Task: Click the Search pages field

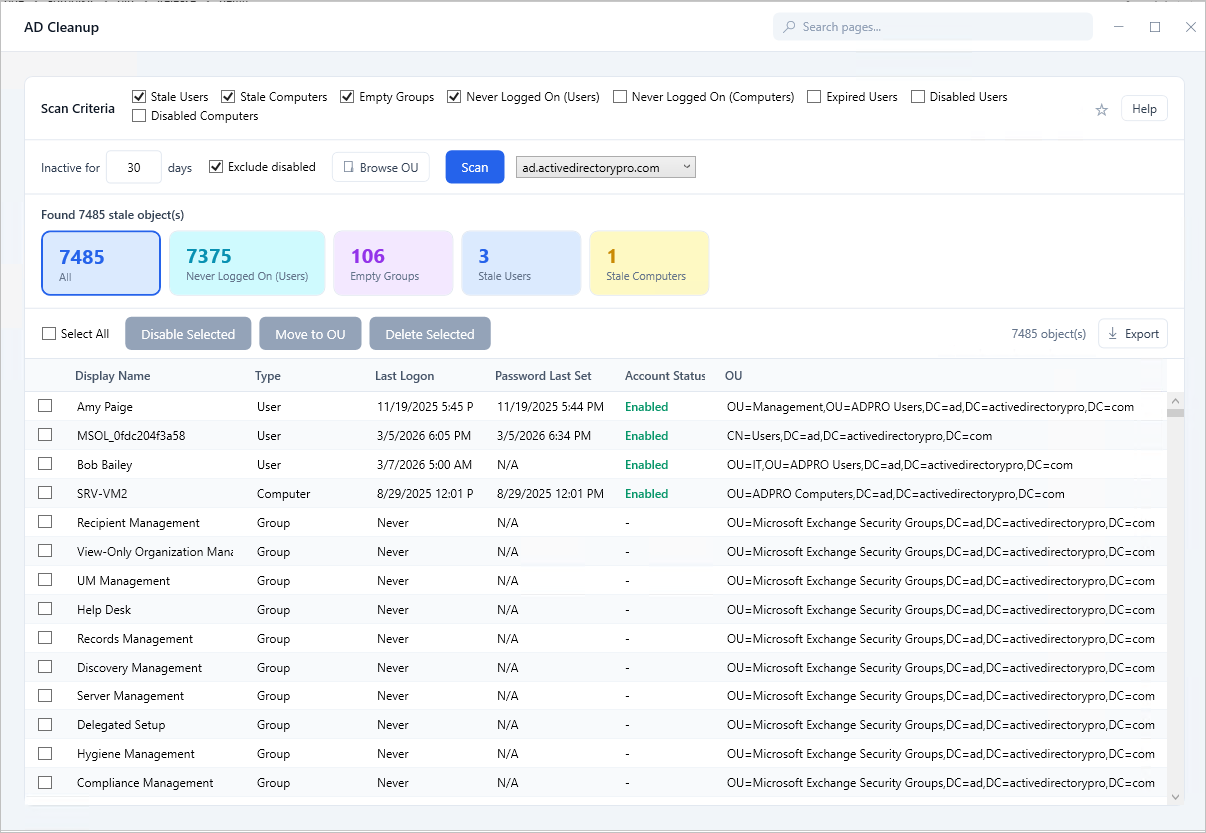Action: pos(933,27)
